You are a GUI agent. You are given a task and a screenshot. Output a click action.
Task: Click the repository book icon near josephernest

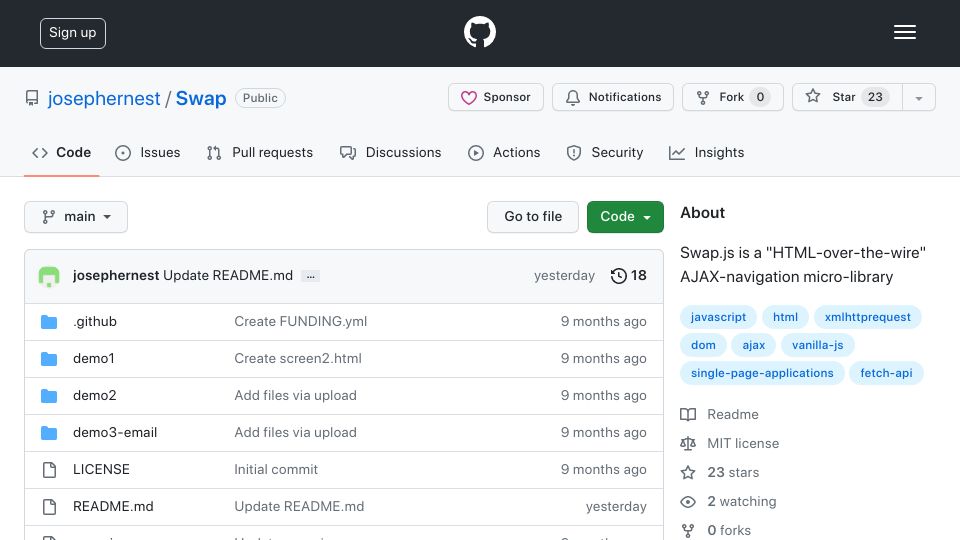coord(32,98)
